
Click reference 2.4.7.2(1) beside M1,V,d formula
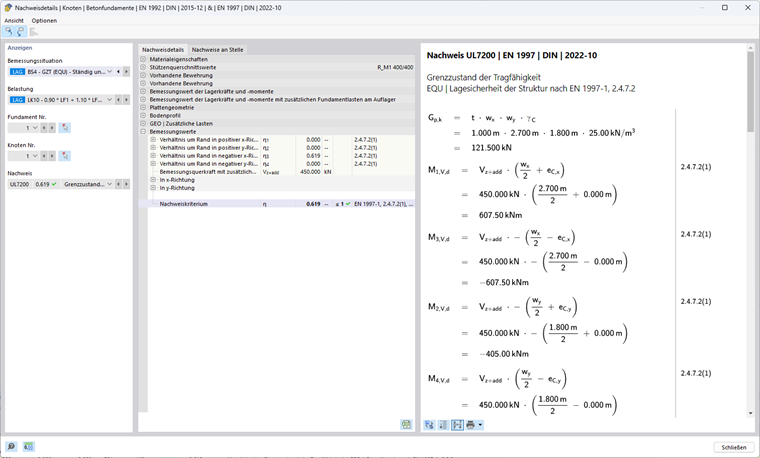click(x=696, y=167)
